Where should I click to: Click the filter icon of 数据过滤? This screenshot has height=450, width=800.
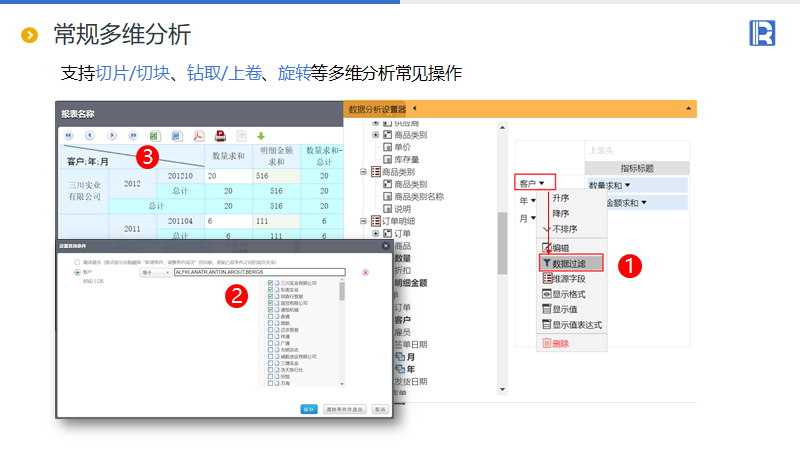(x=546, y=263)
